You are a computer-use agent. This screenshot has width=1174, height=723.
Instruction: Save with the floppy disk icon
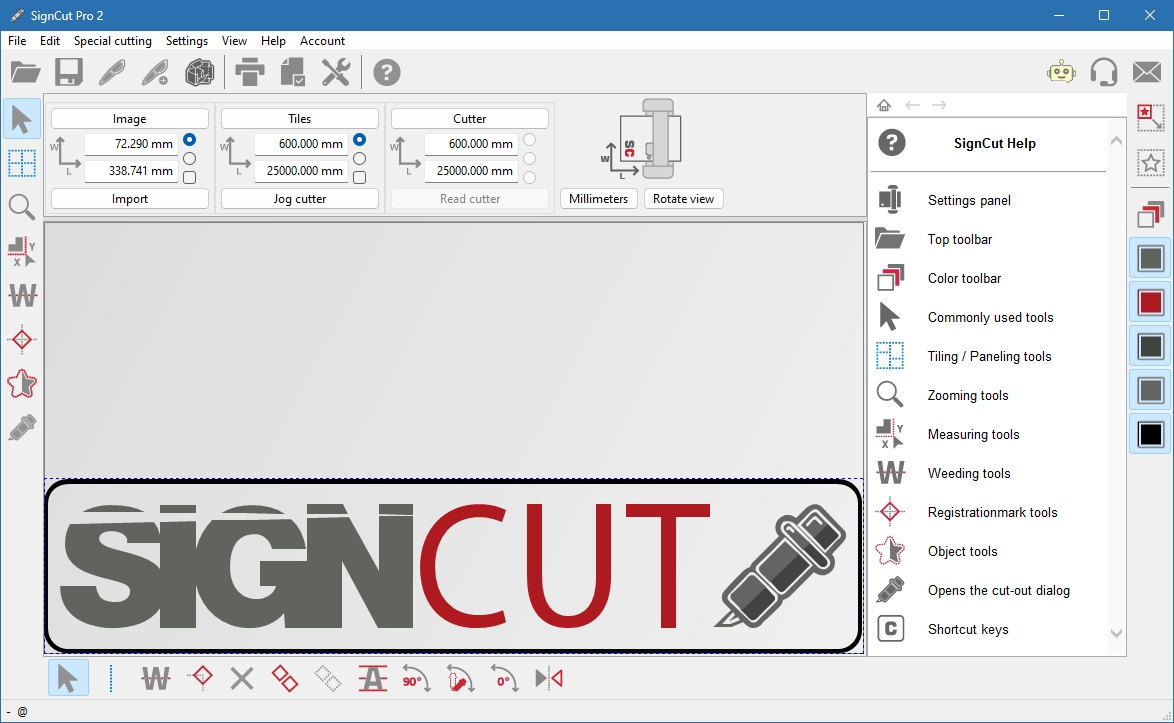[x=69, y=73]
